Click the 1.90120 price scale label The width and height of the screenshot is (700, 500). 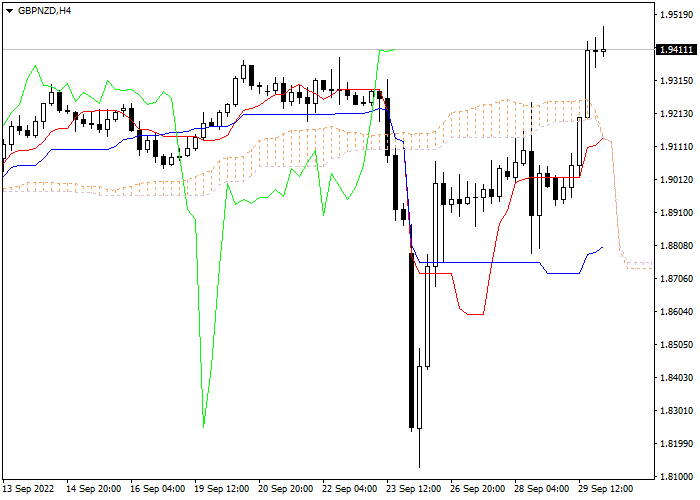point(676,180)
